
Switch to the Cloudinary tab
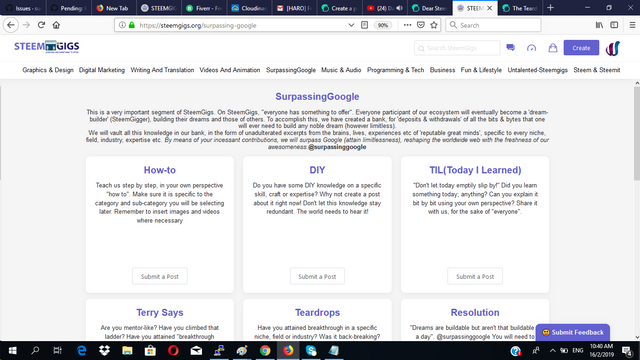[249, 8]
